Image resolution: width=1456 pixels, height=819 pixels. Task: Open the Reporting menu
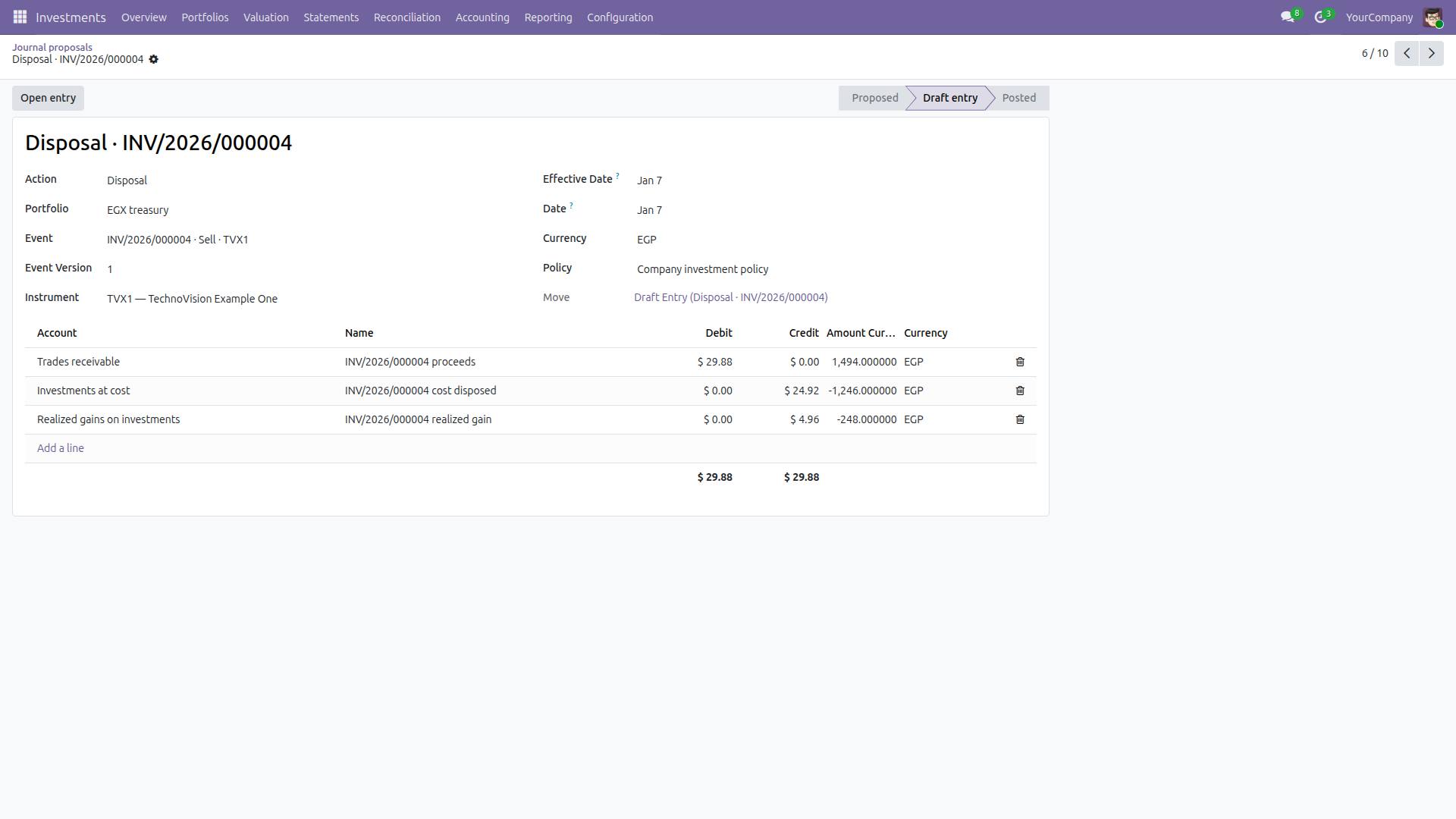click(x=548, y=17)
